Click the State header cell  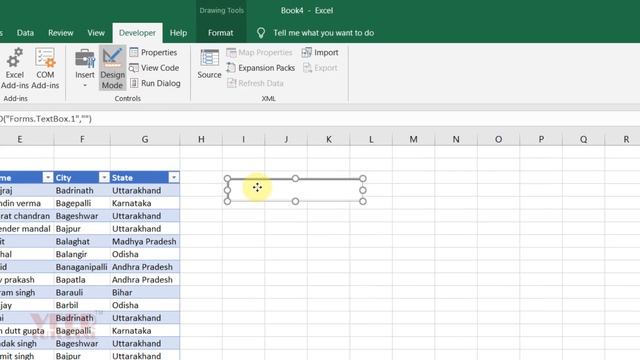145,178
